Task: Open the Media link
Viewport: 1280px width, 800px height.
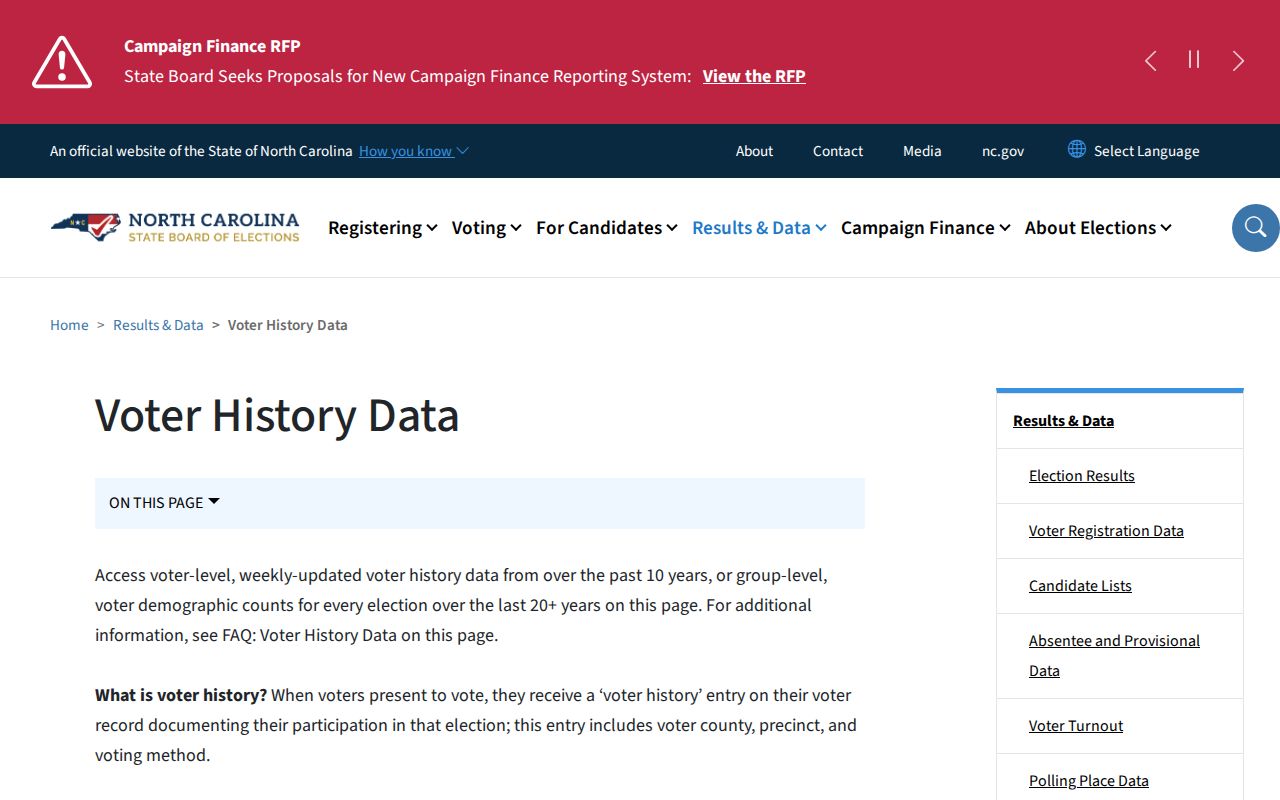Action: (x=922, y=151)
